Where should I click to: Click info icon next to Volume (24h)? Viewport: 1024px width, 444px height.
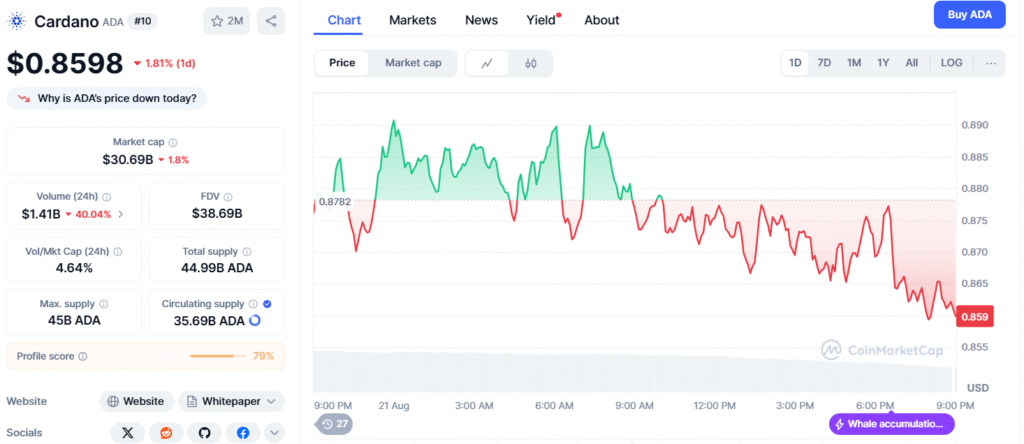(106, 197)
